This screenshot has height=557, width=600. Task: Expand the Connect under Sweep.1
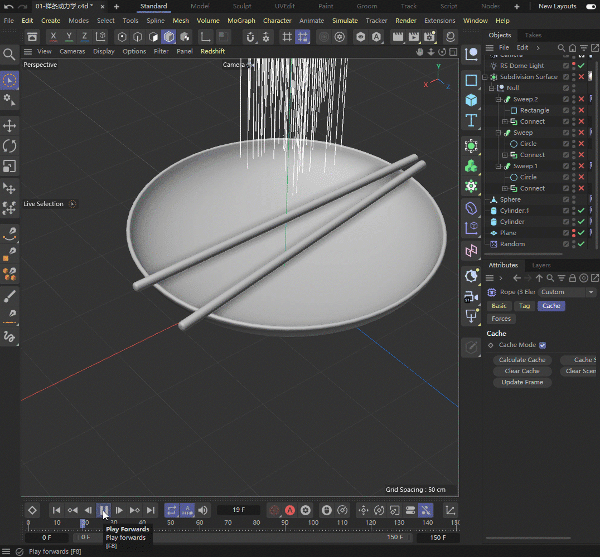504,188
